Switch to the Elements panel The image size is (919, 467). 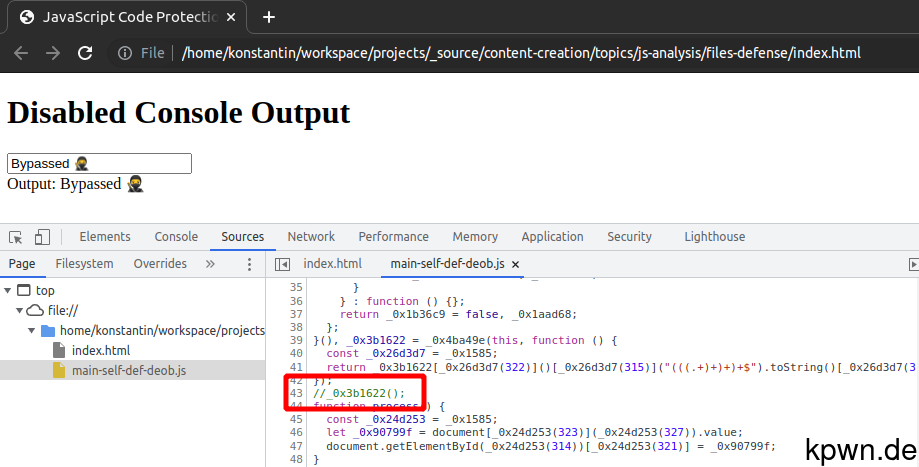tap(105, 237)
